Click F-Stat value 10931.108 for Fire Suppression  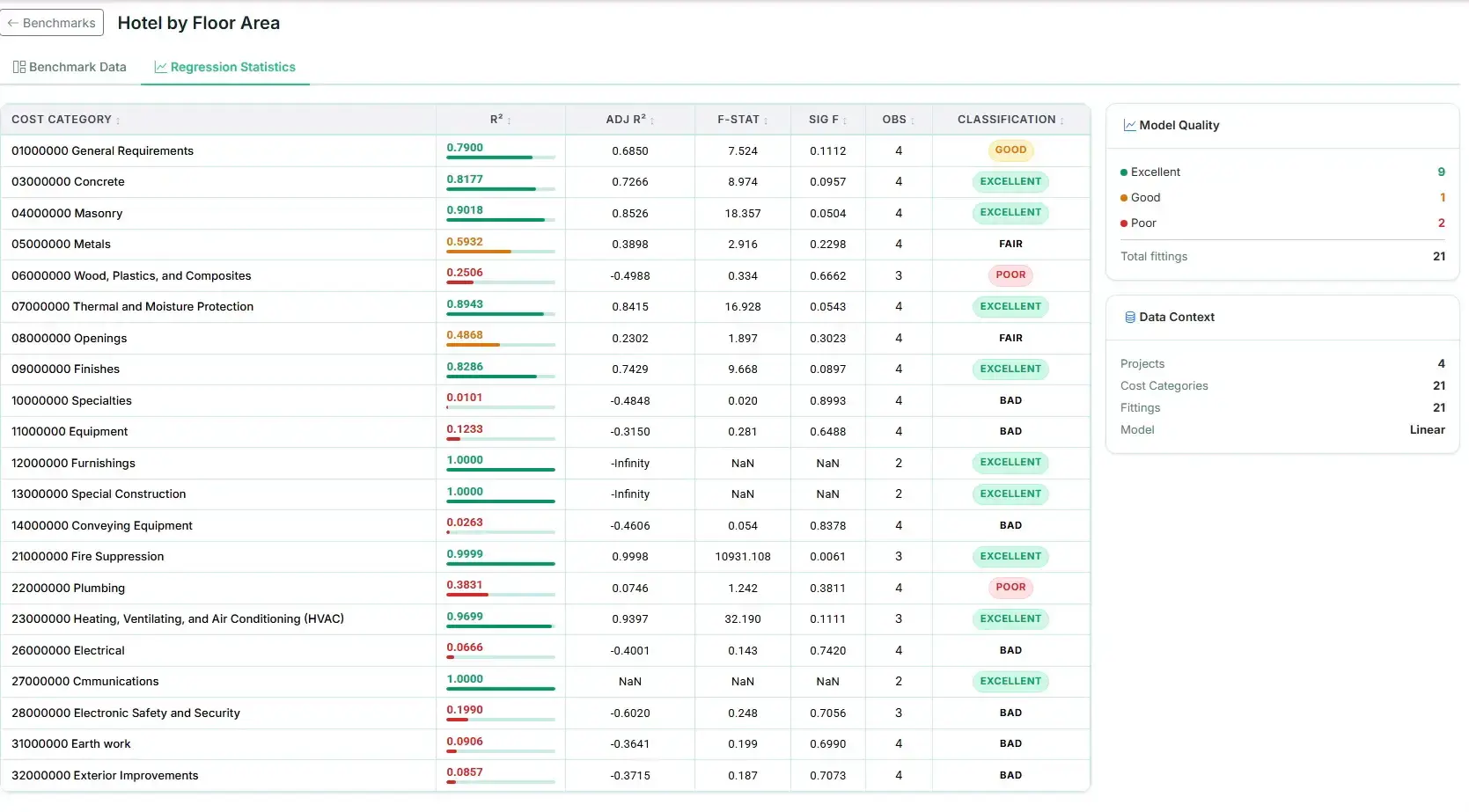(x=743, y=557)
